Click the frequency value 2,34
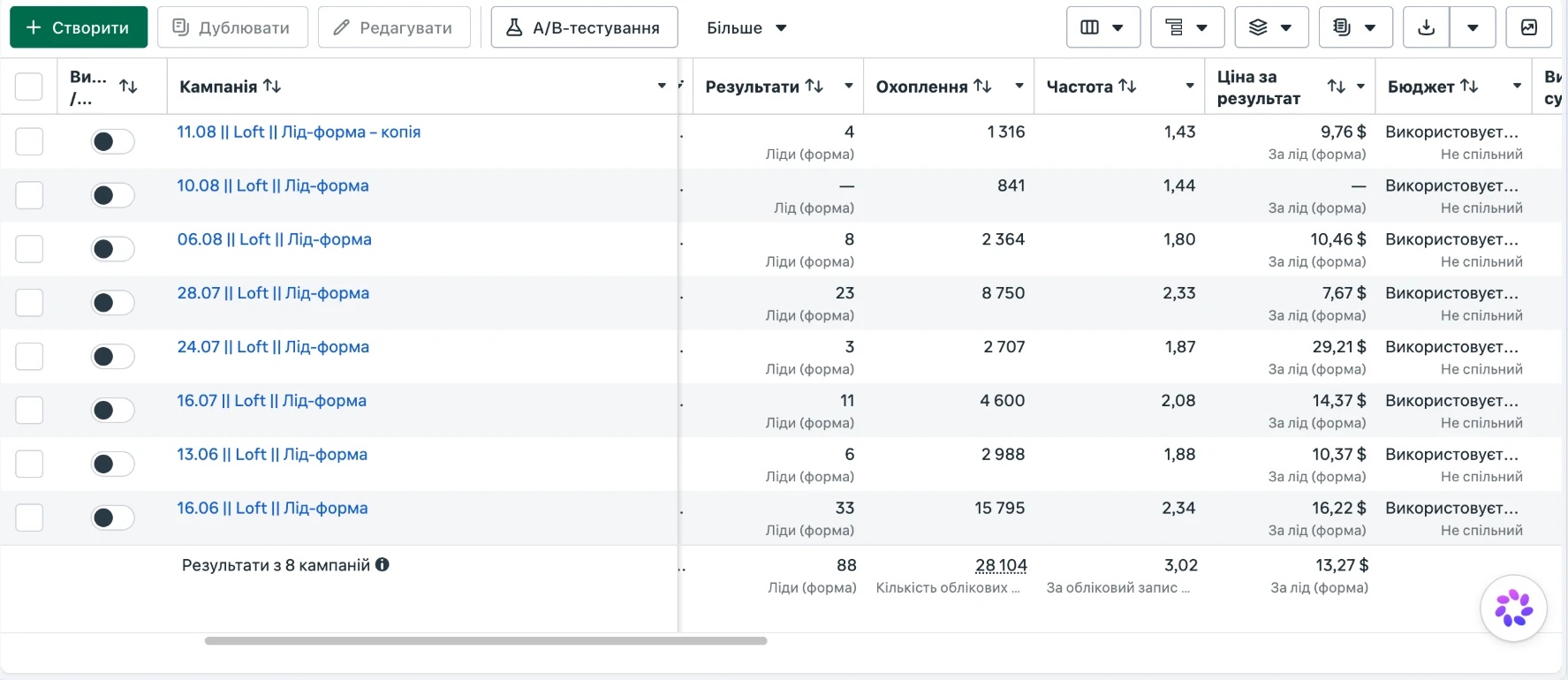1568x680 pixels. coord(1179,509)
